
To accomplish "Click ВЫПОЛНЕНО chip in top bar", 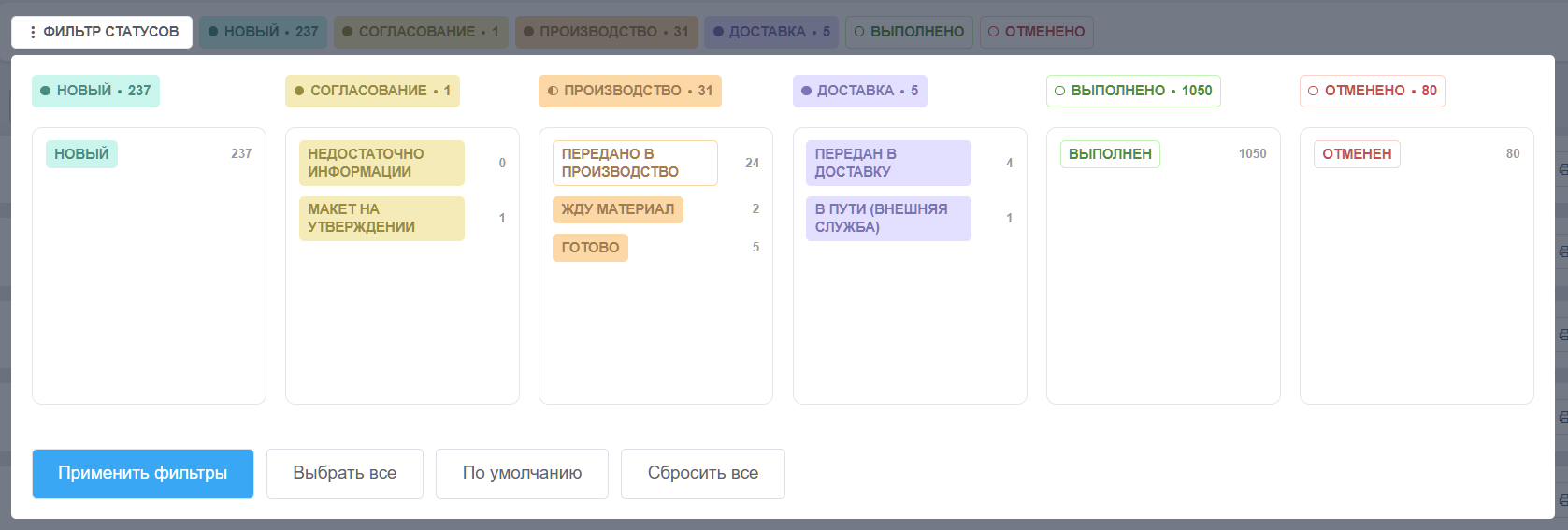I will point(909,32).
